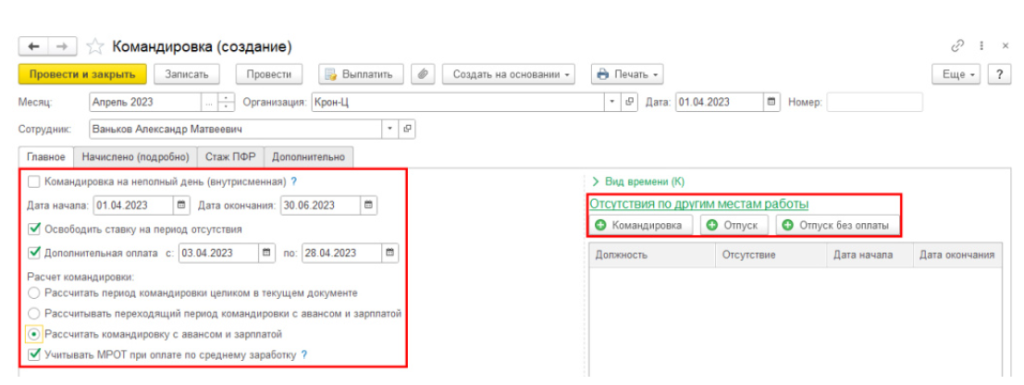Open the Стаж ПФР tab
The height and width of the screenshot is (385, 1024).
[231, 157]
